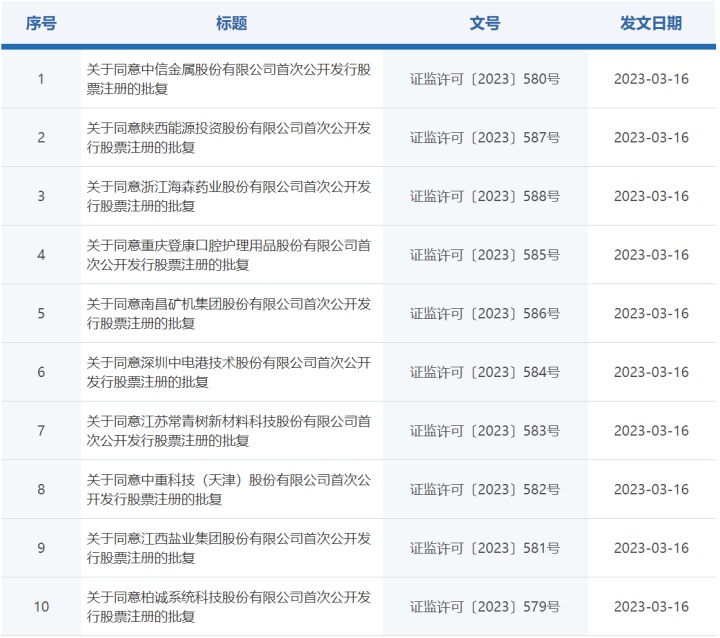Screen dimensions: 720x638
Task: Open the 柏诚系统科技 approval notice
Action: 228,606
